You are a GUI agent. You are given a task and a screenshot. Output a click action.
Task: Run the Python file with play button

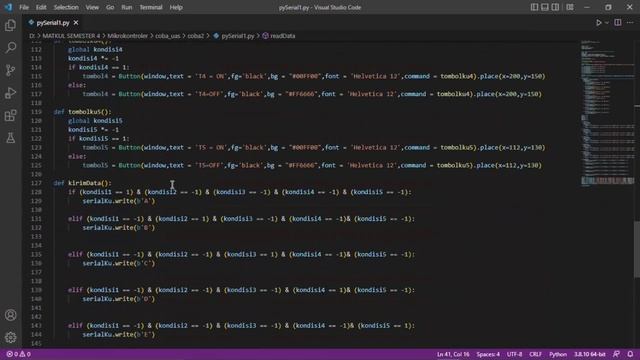pyautogui.click(x=598, y=23)
